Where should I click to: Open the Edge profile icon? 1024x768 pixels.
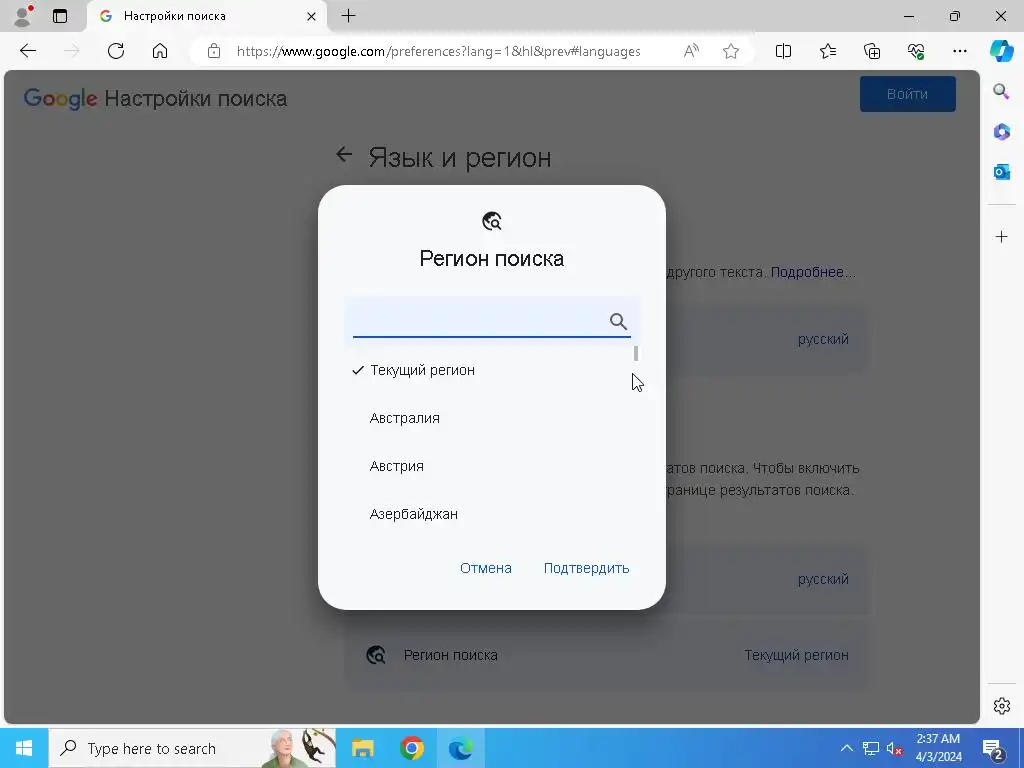coord(24,16)
